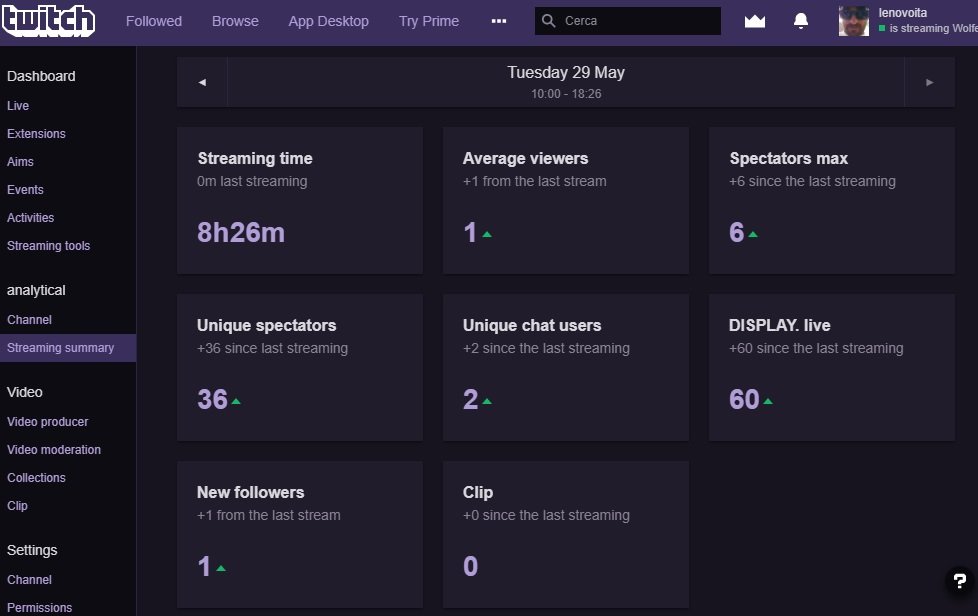Image resolution: width=978 pixels, height=616 pixels.
Task: Open the notifications bell
Action: (801, 21)
